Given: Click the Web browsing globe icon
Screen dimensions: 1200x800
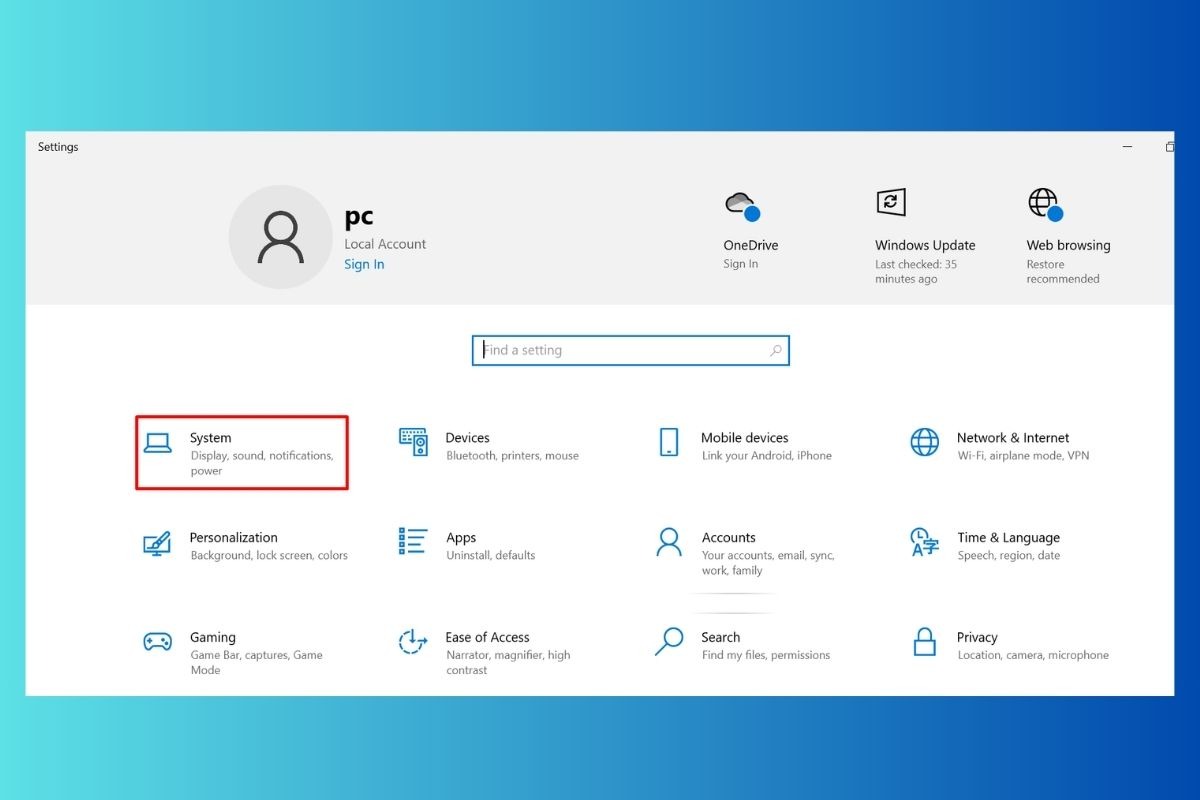Looking at the screenshot, I should point(1045,205).
